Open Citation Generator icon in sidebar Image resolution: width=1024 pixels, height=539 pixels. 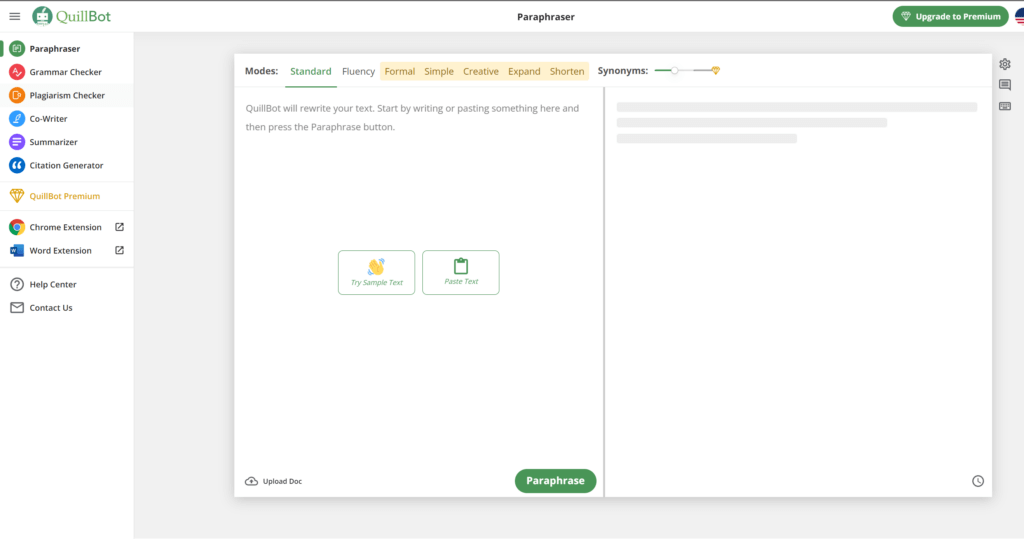pos(17,165)
